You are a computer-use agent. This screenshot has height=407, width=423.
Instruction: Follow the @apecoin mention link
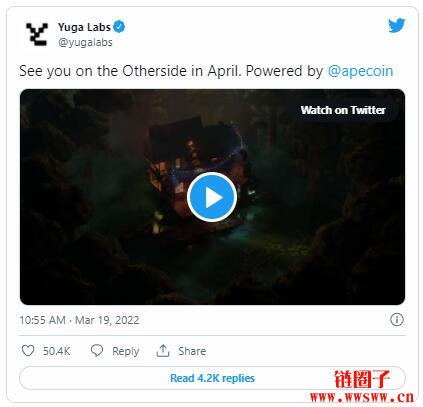360,71
